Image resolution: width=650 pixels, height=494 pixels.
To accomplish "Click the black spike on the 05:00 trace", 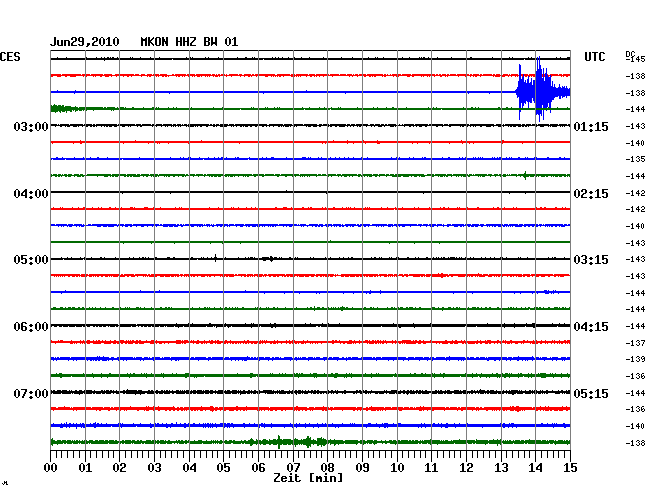I will [216, 258].
